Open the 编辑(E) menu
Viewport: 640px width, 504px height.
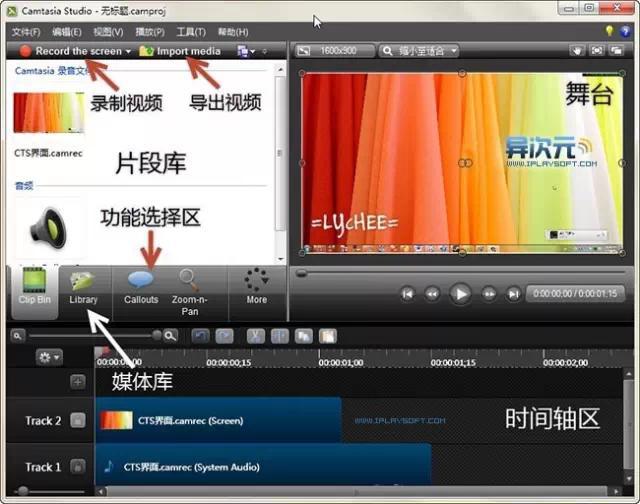click(67, 32)
